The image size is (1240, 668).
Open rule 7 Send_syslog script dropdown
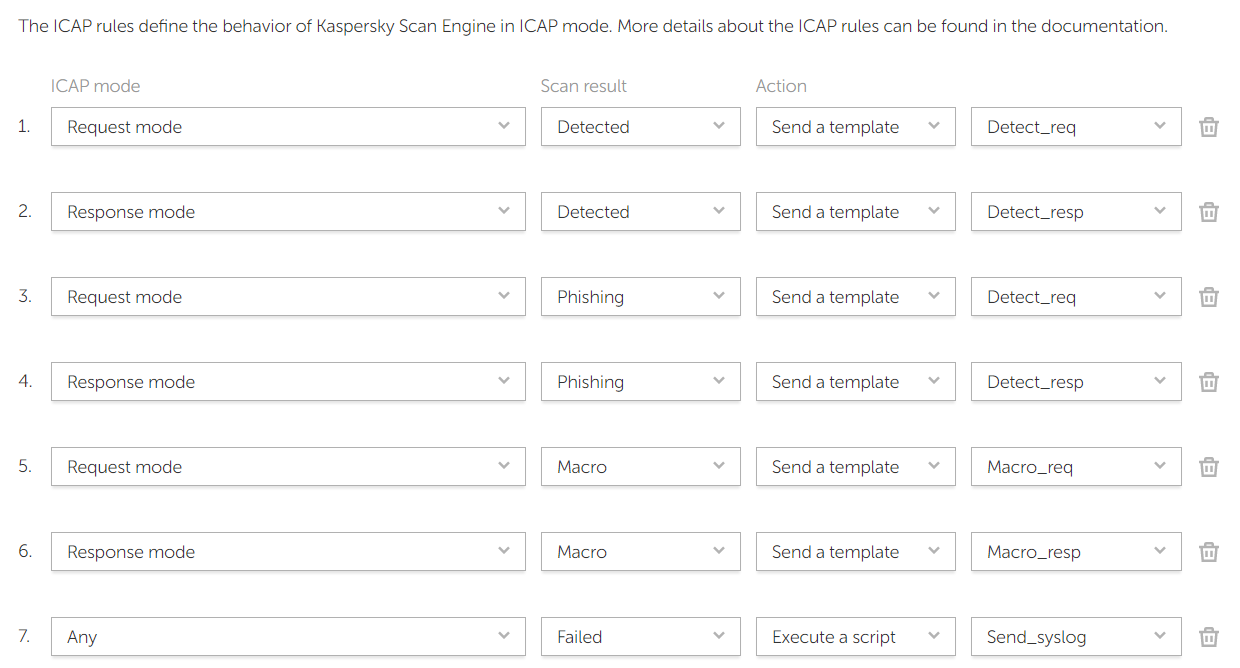[x=1076, y=637]
